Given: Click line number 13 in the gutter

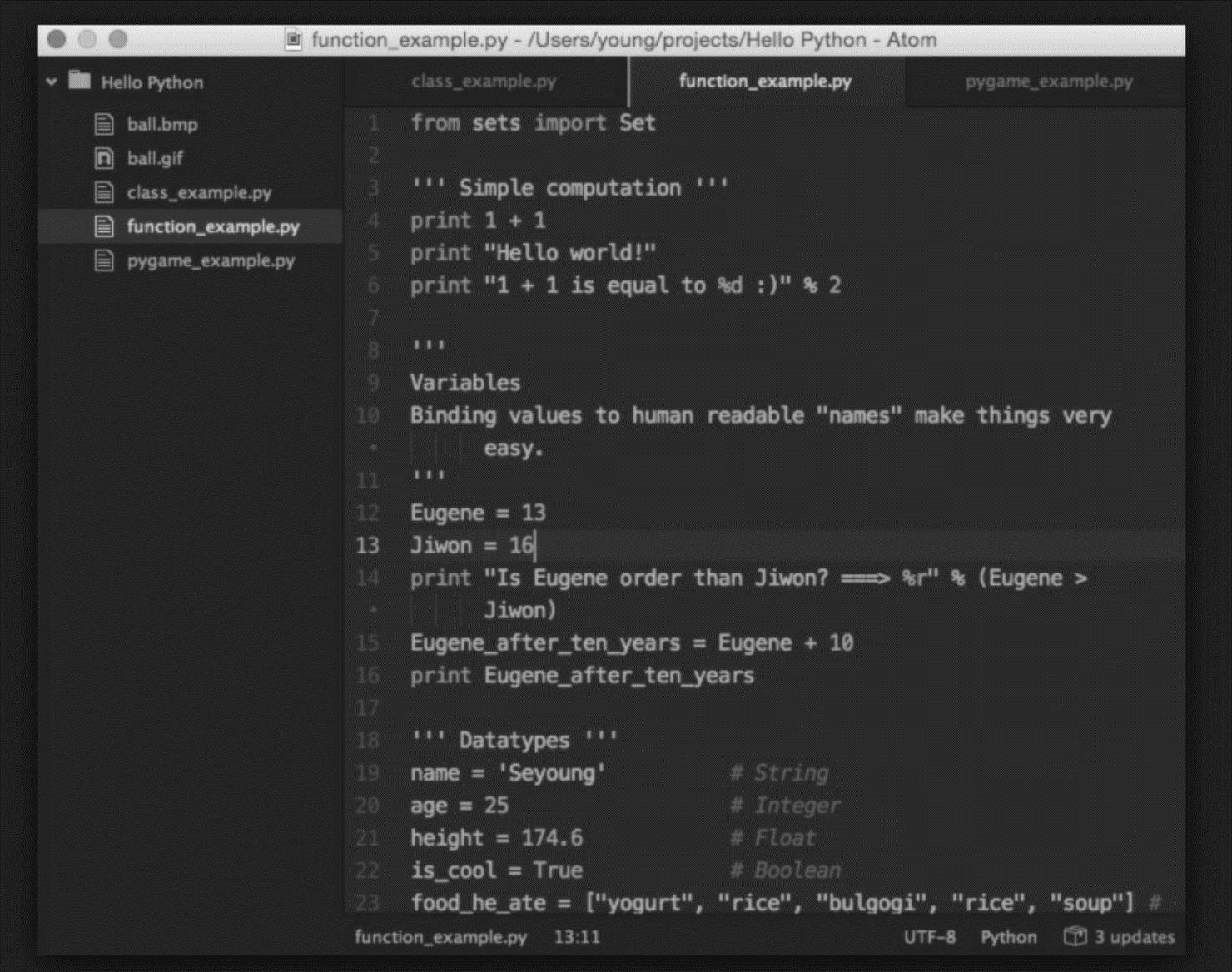Looking at the screenshot, I should coord(367,545).
